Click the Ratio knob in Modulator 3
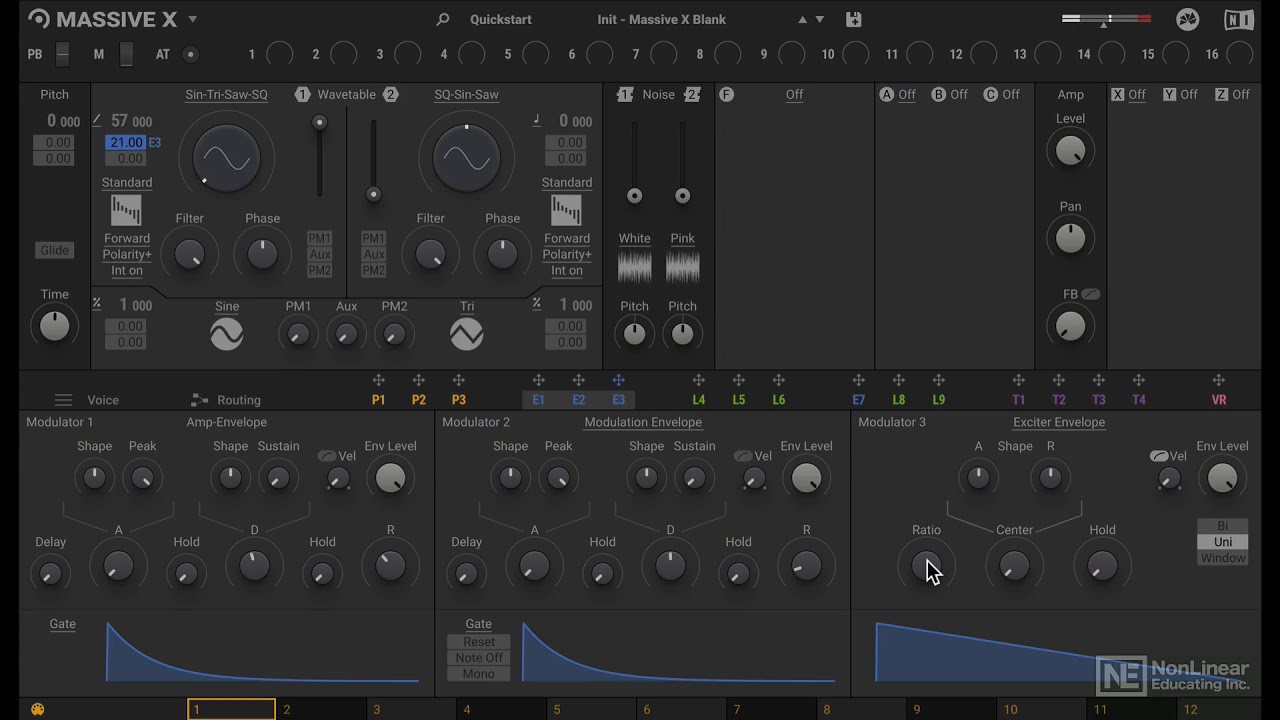Viewport: 1280px width, 720px height. [925, 566]
